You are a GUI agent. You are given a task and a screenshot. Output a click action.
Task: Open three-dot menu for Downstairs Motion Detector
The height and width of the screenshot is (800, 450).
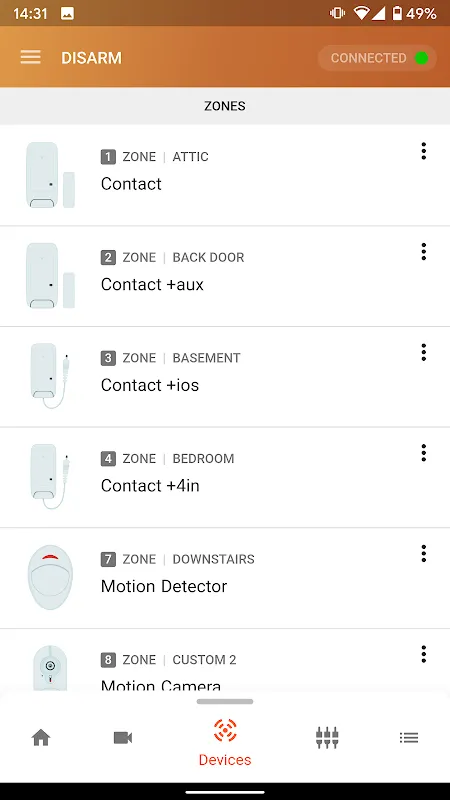(x=423, y=553)
